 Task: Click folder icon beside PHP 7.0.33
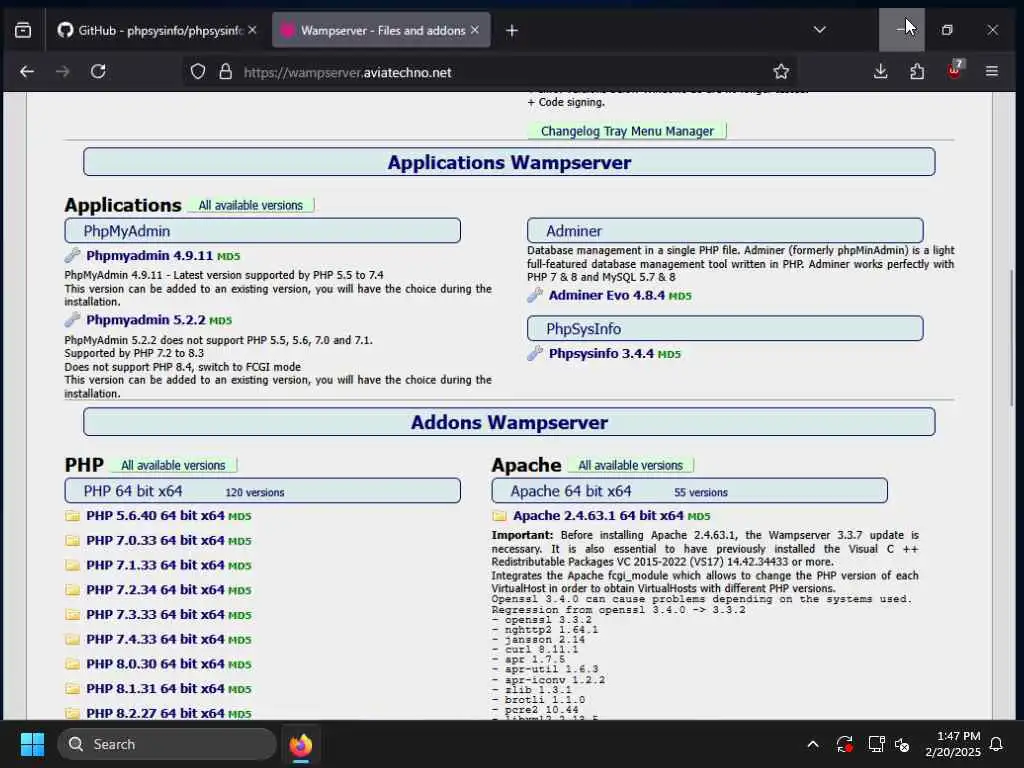coord(72,541)
